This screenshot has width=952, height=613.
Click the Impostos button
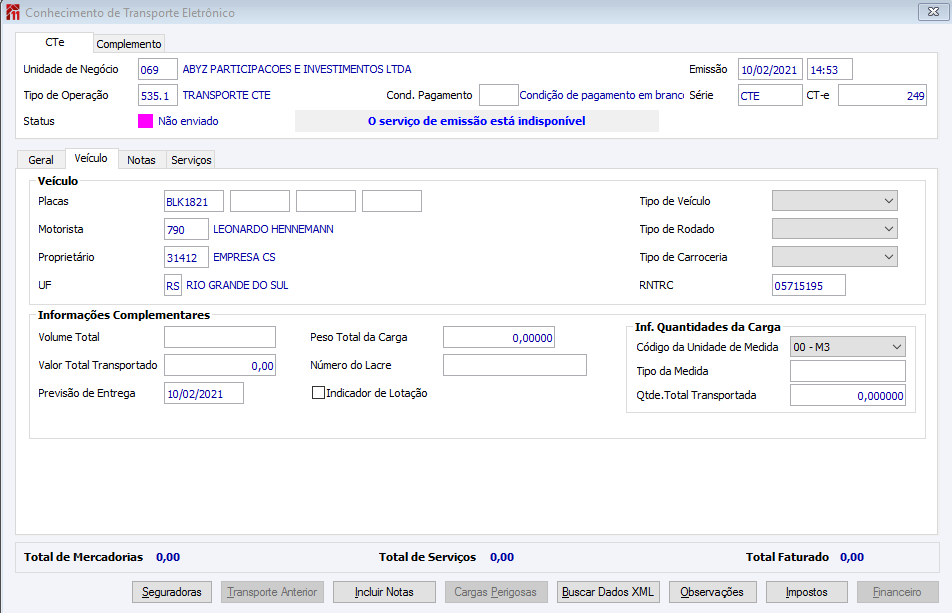click(807, 592)
